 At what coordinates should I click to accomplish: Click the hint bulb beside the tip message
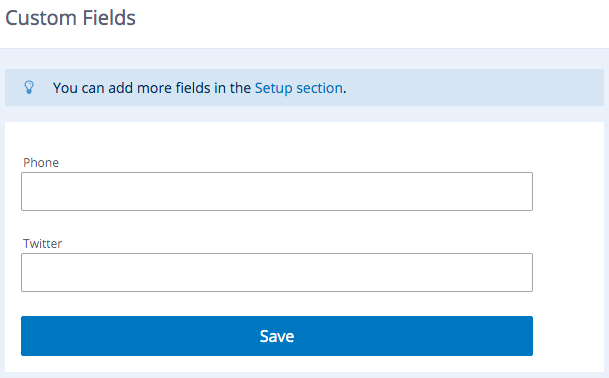29,87
